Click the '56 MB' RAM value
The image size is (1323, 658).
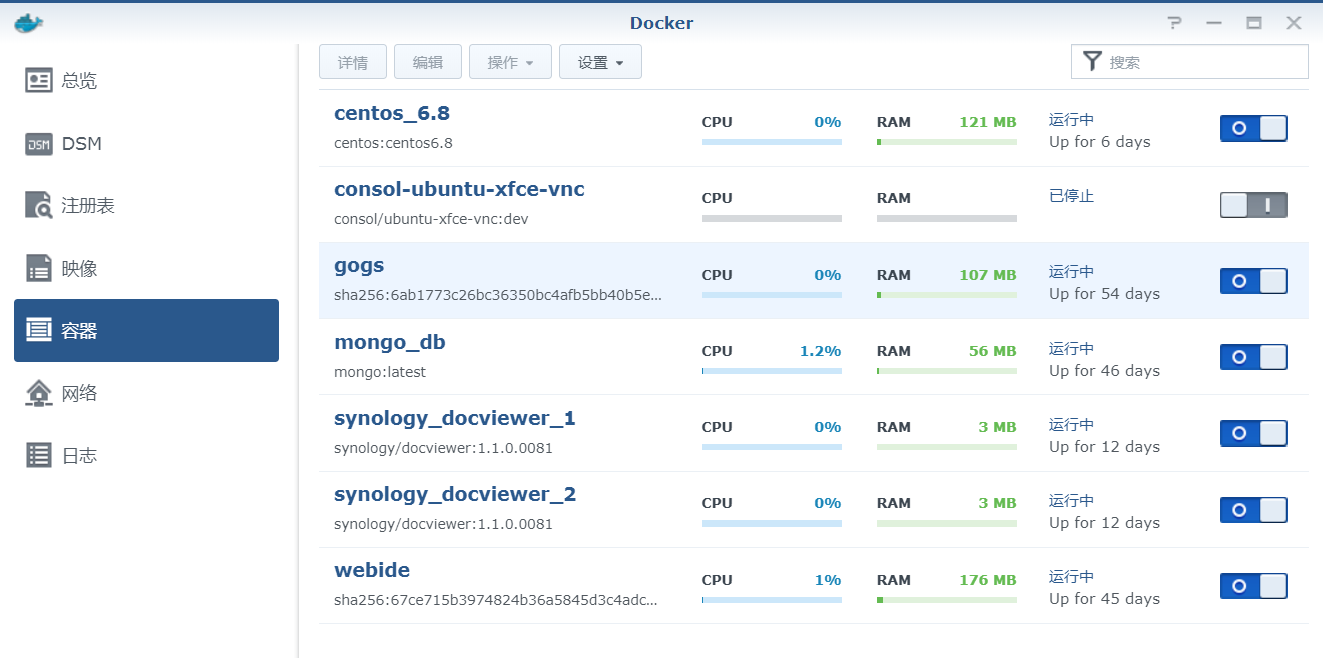992,351
